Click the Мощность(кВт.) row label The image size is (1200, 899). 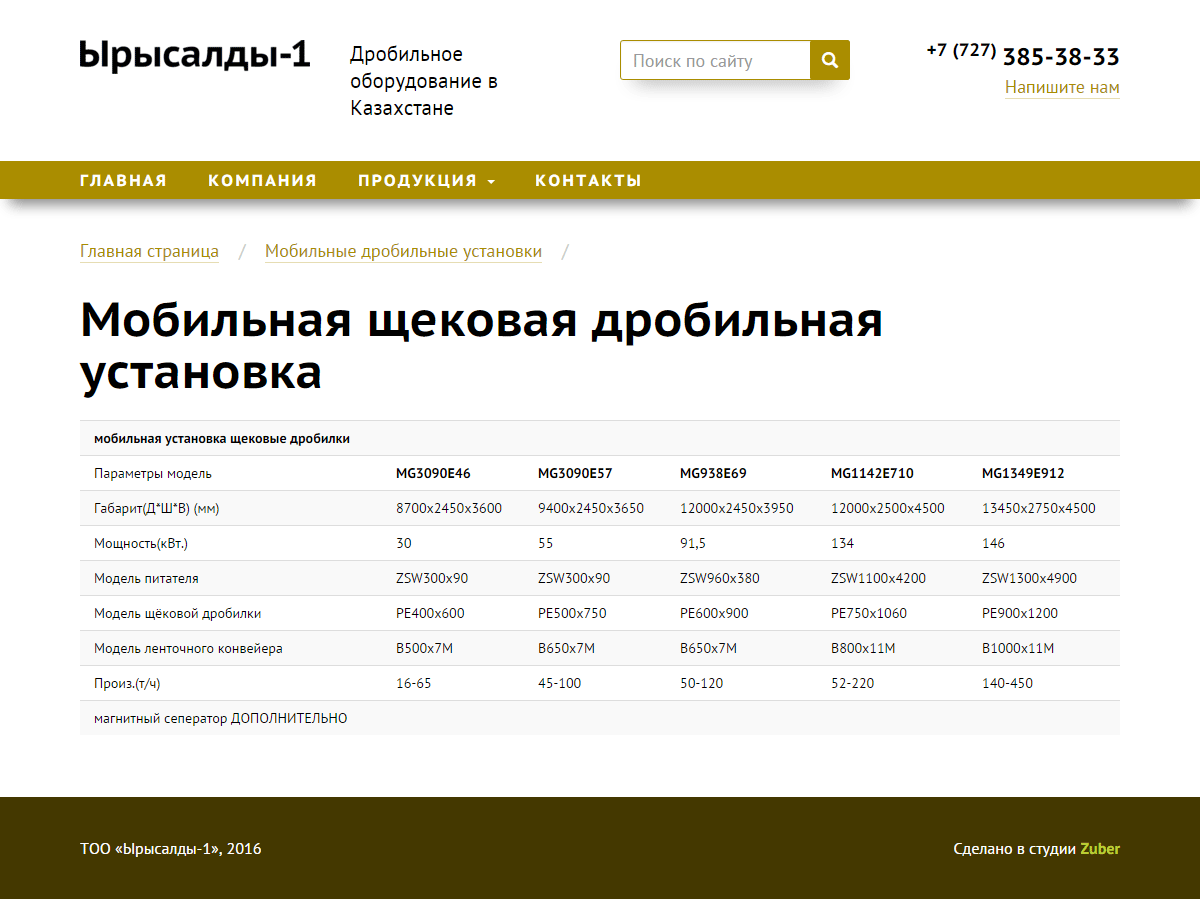(x=141, y=543)
